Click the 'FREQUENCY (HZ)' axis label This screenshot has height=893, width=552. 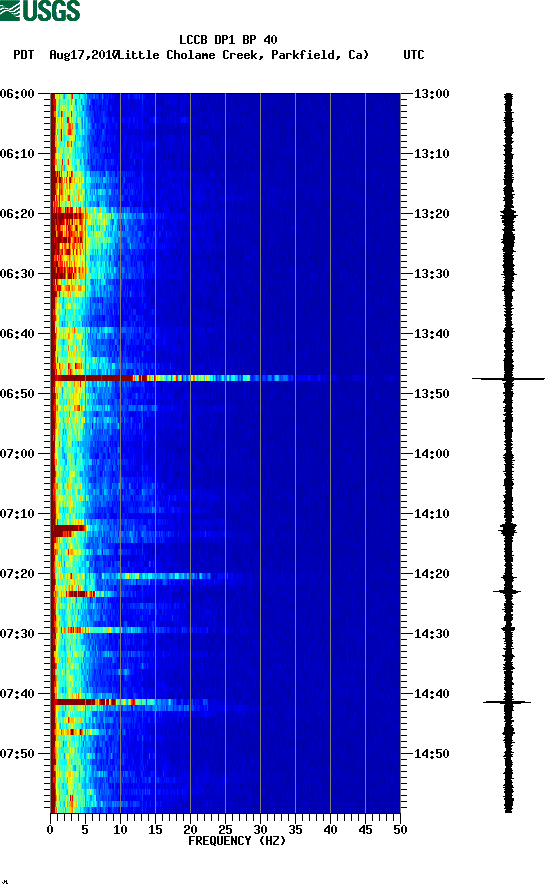click(x=236, y=841)
